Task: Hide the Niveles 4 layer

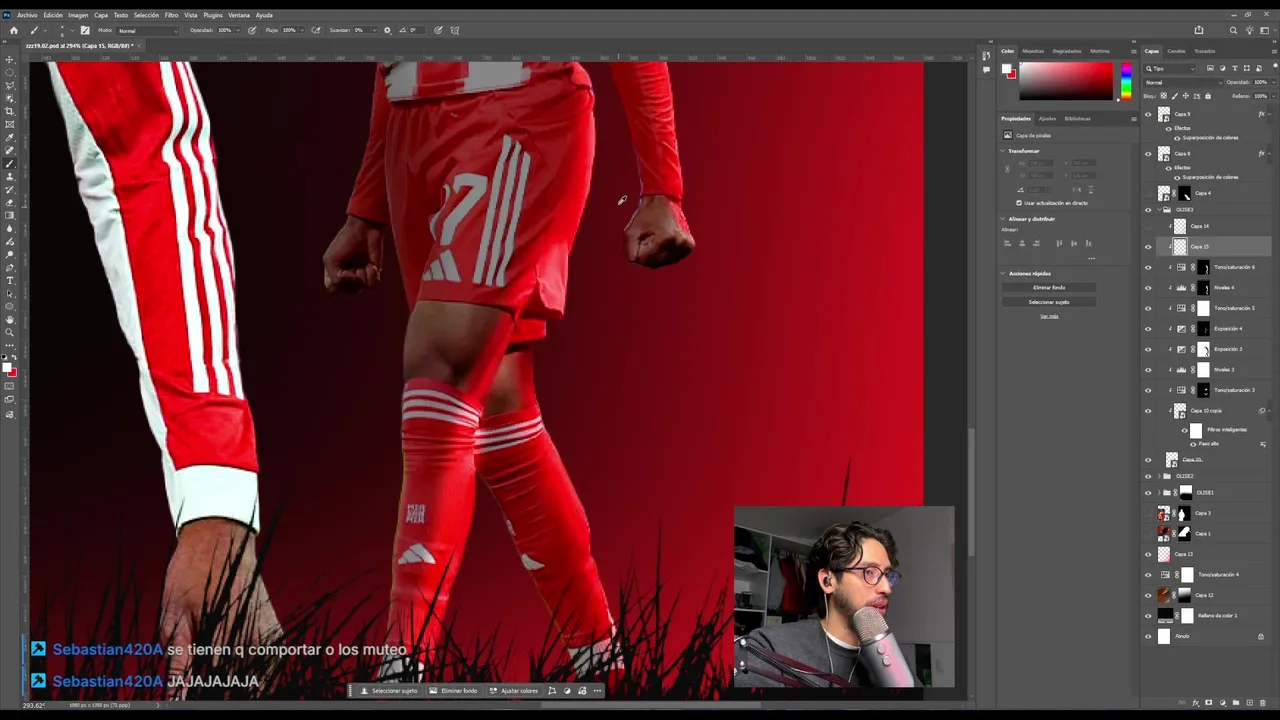Action: pos(1148,288)
